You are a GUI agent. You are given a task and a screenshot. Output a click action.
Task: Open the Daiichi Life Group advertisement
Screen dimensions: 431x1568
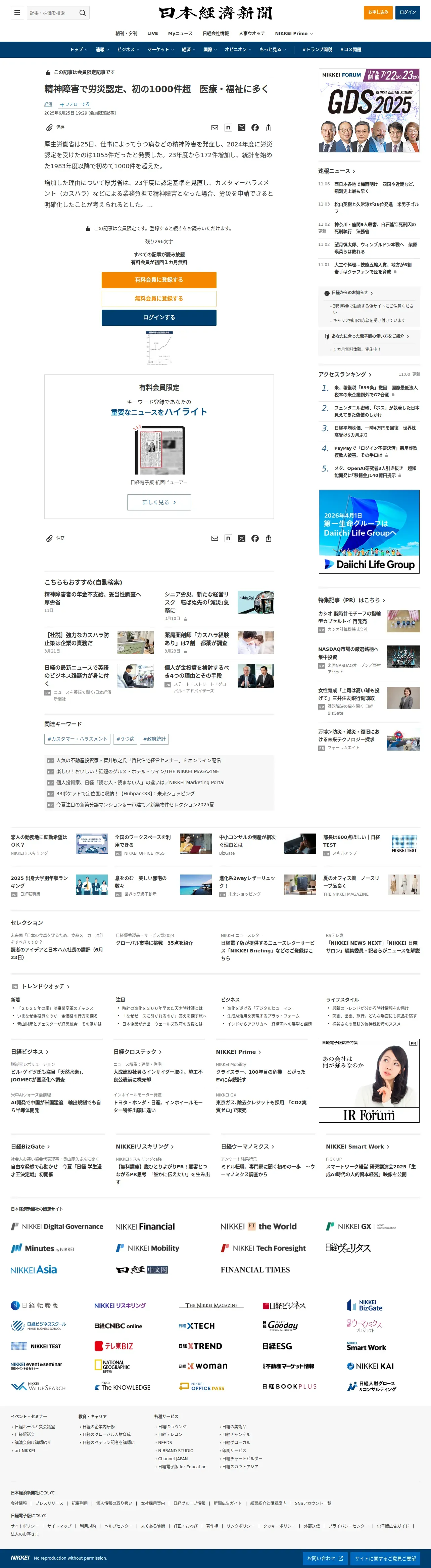tap(369, 531)
